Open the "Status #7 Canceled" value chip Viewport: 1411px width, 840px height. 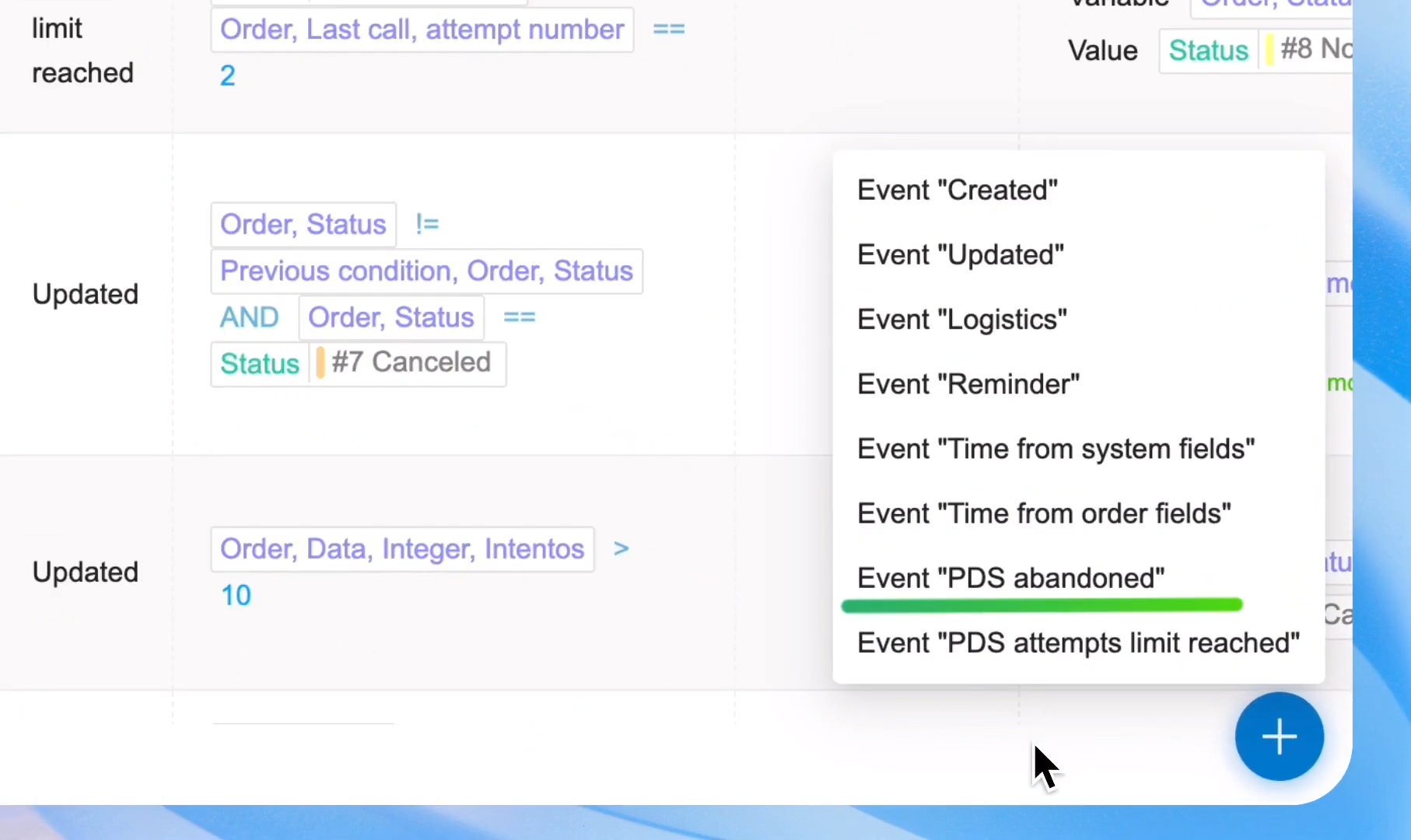point(358,363)
